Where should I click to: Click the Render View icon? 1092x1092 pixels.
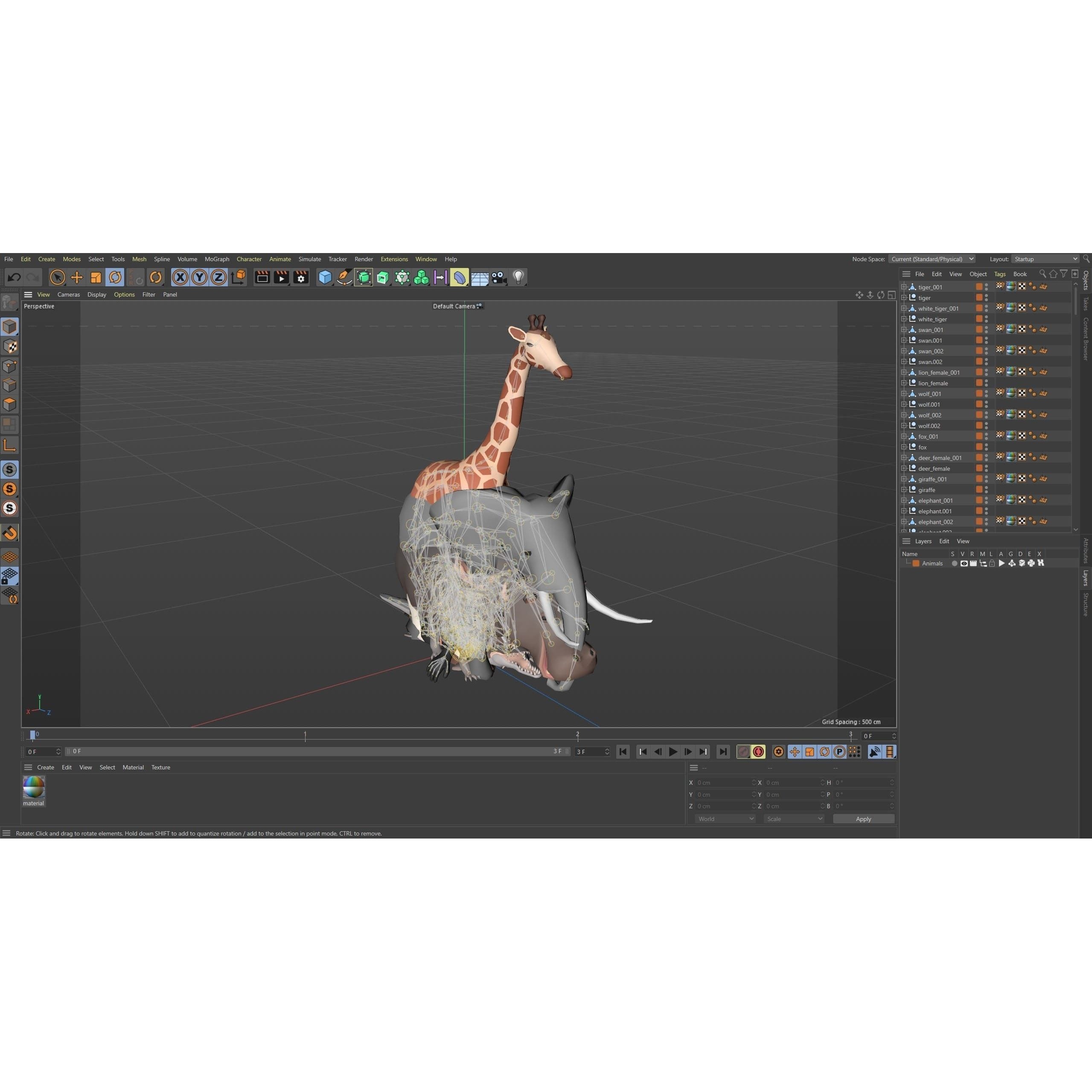click(262, 277)
